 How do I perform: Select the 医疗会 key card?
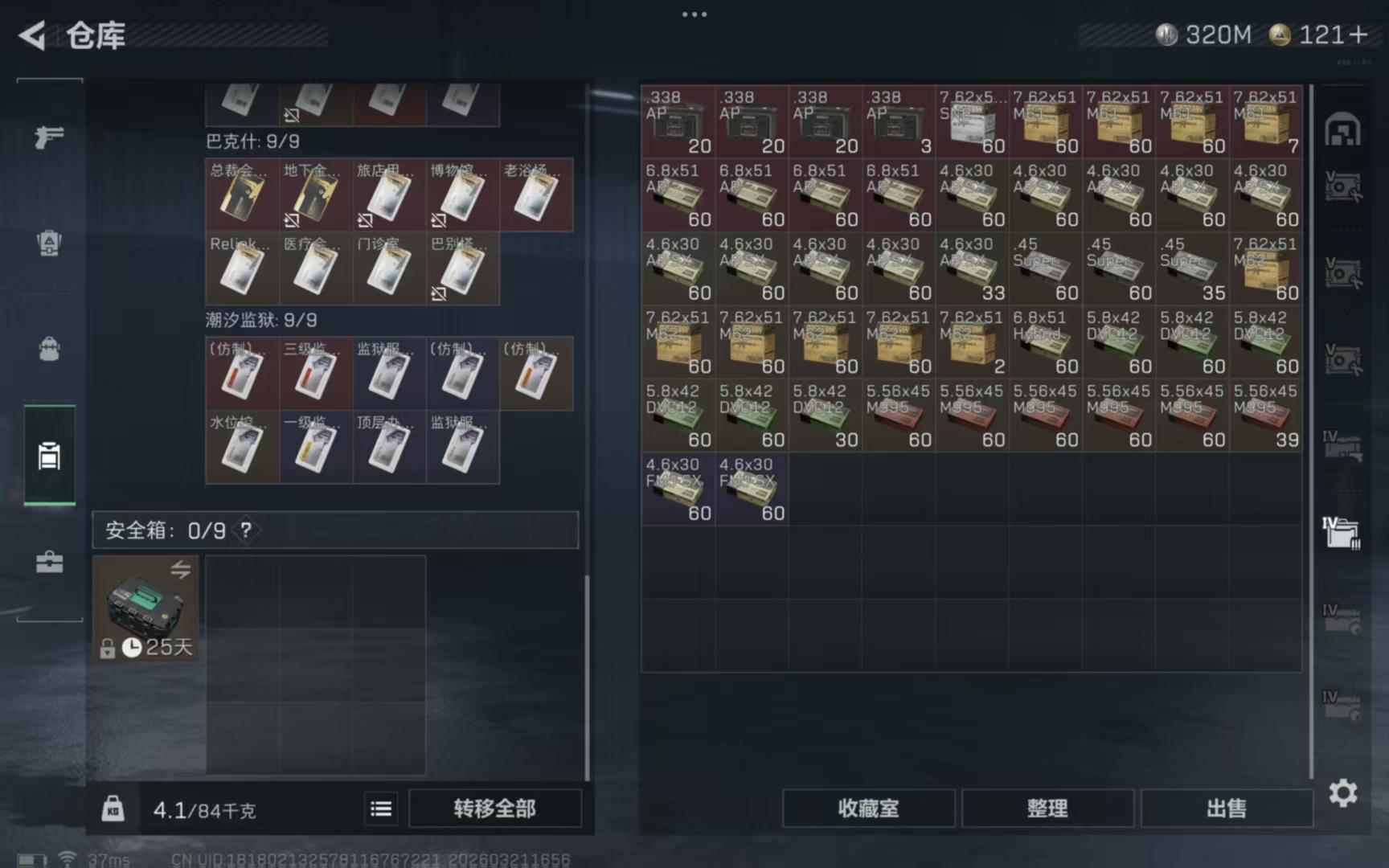pyautogui.click(x=315, y=268)
